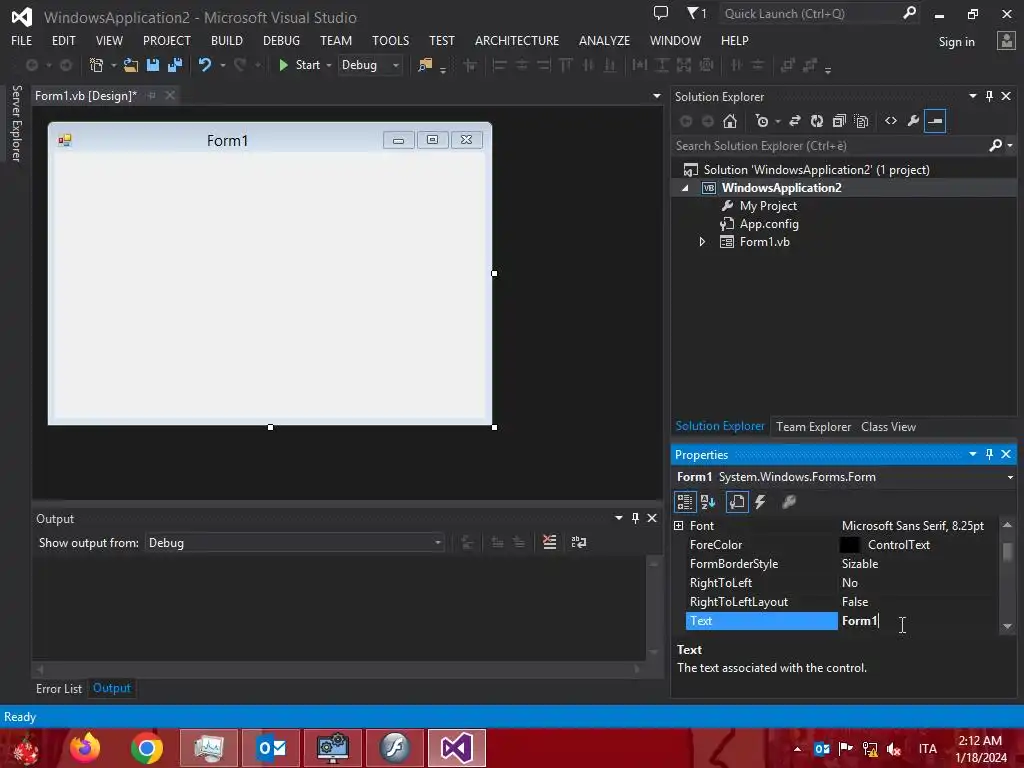Expand the Form1.vb tree node

702,242
